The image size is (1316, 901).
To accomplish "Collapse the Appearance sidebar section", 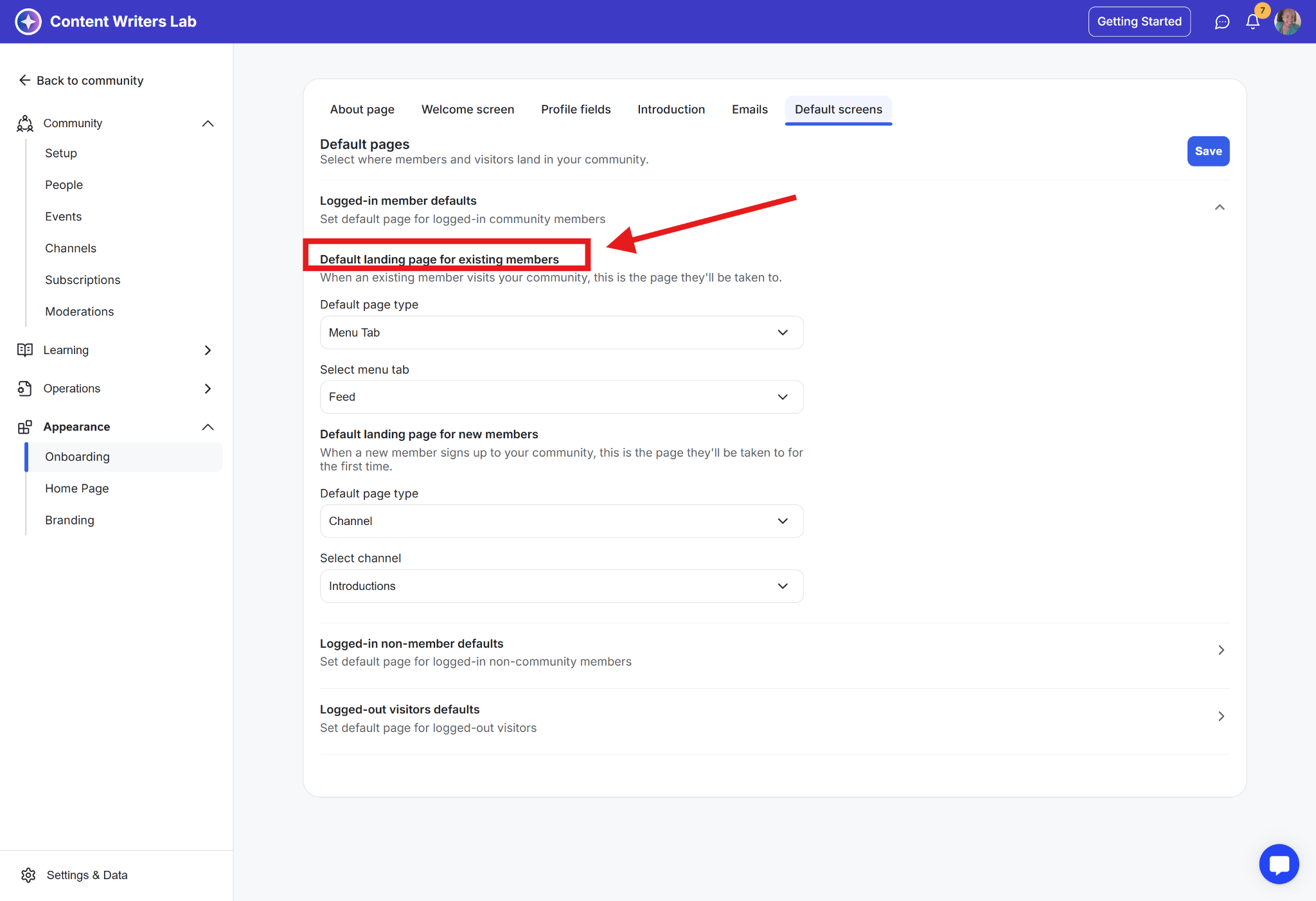I will pyautogui.click(x=208, y=427).
